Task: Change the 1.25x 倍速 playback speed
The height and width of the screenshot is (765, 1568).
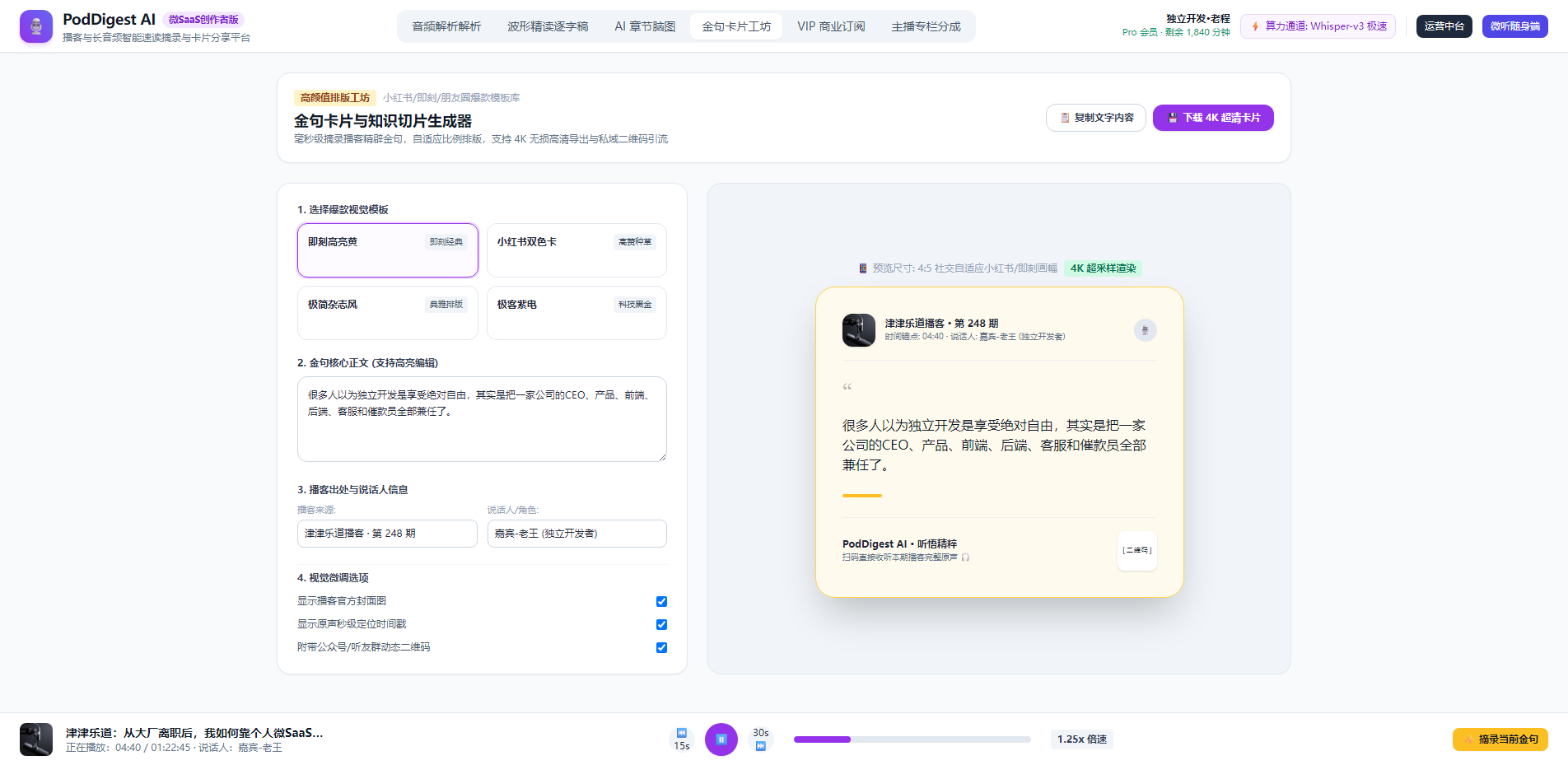Action: (1082, 739)
